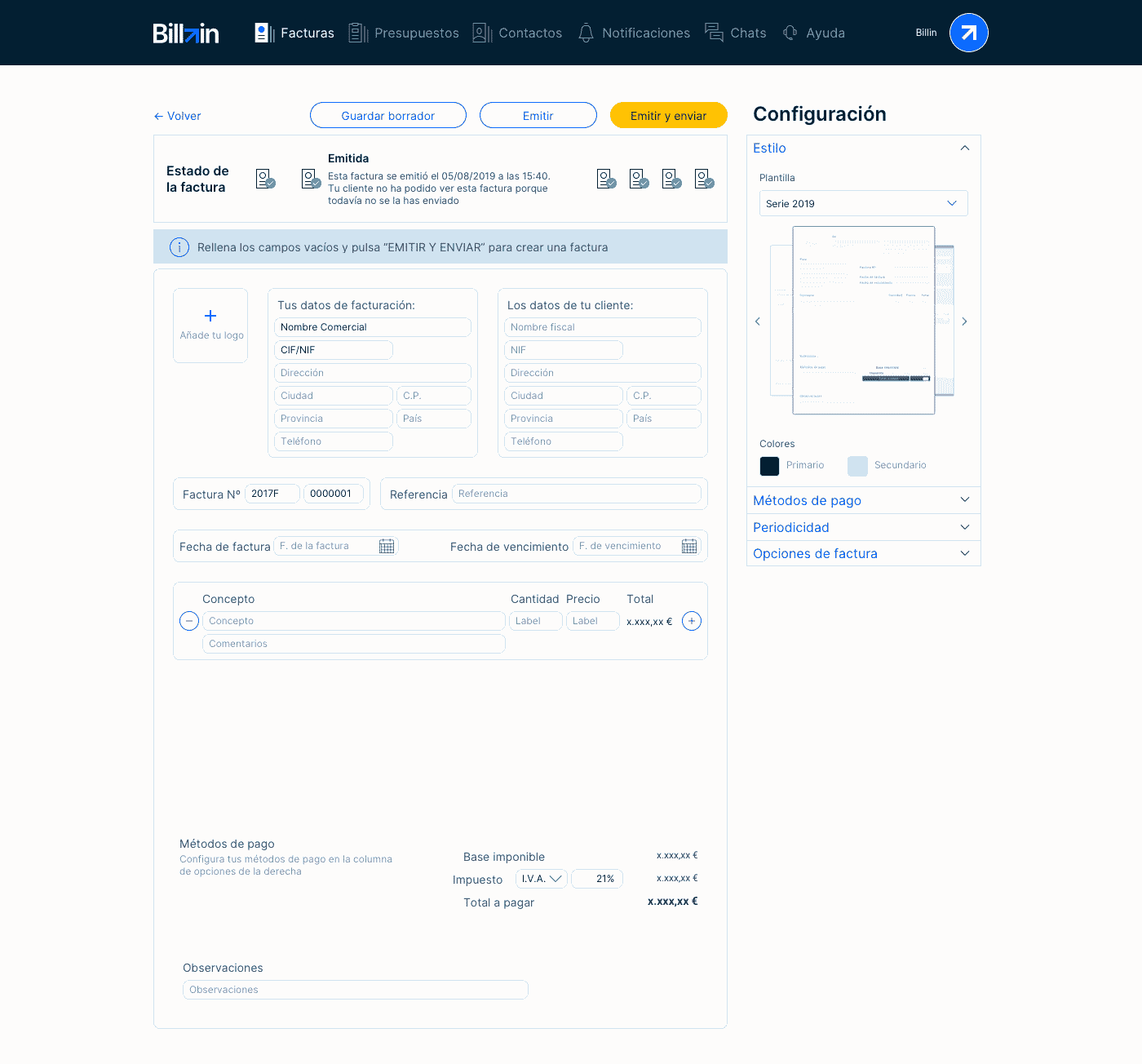Click the Concepto input field
The image size is (1142, 1064).
point(354,621)
